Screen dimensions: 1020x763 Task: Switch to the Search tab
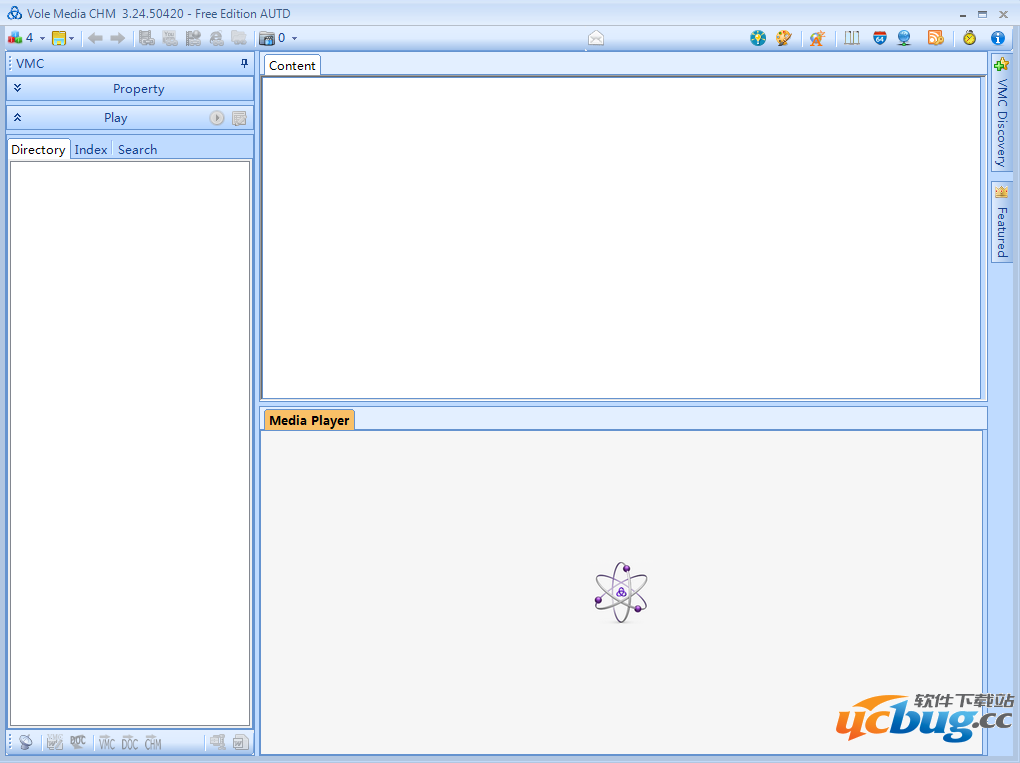tap(137, 150)
